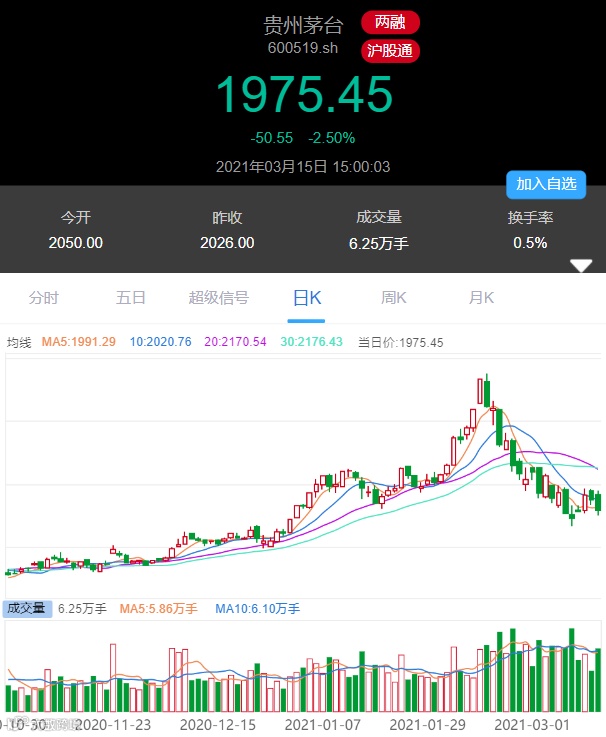Click the 均线 label
Image resolution: width=606 pixels, height=737 pixels.
(x=19, y=342)
